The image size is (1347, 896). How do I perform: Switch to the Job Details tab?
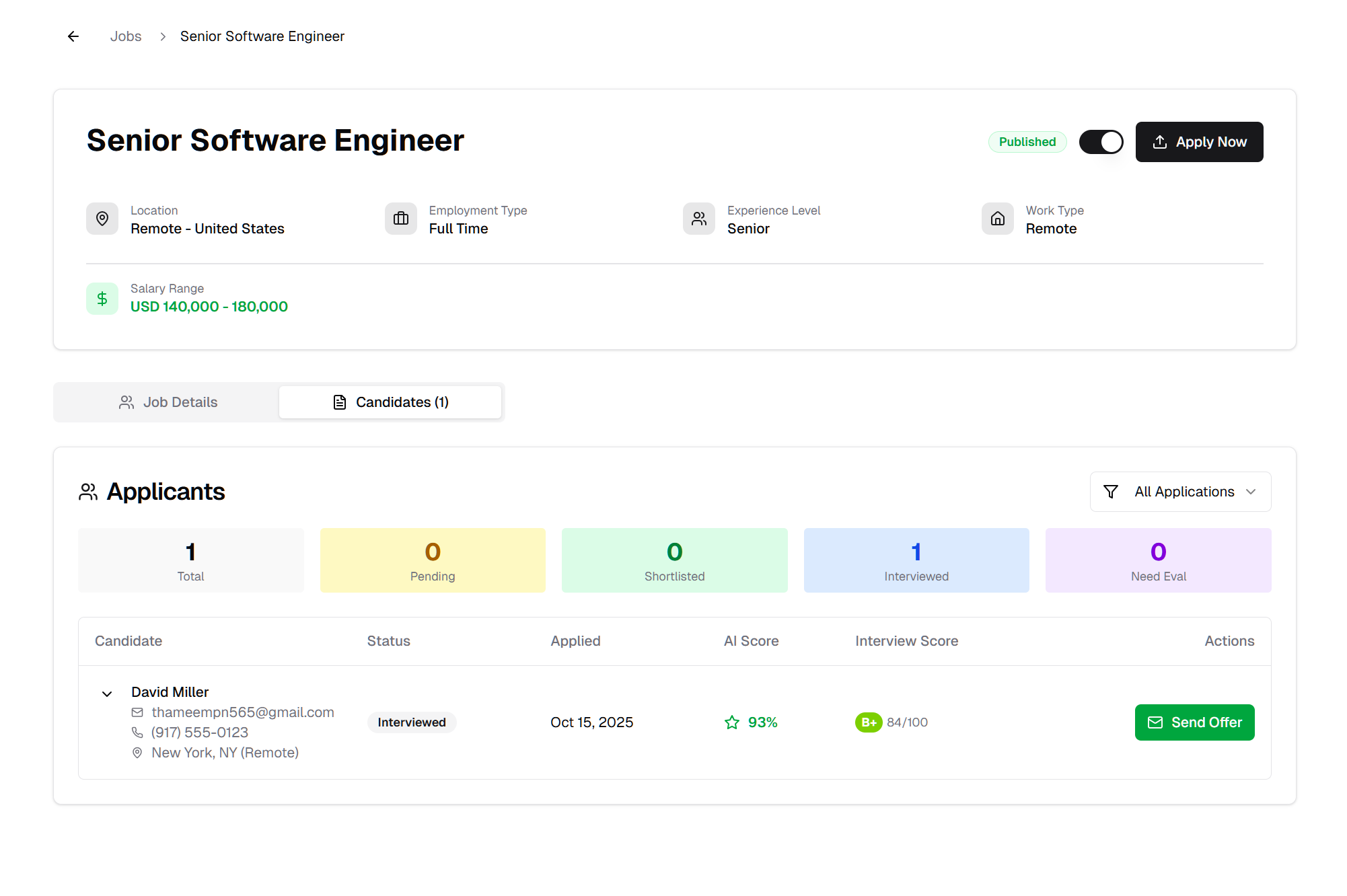(168, 402)
